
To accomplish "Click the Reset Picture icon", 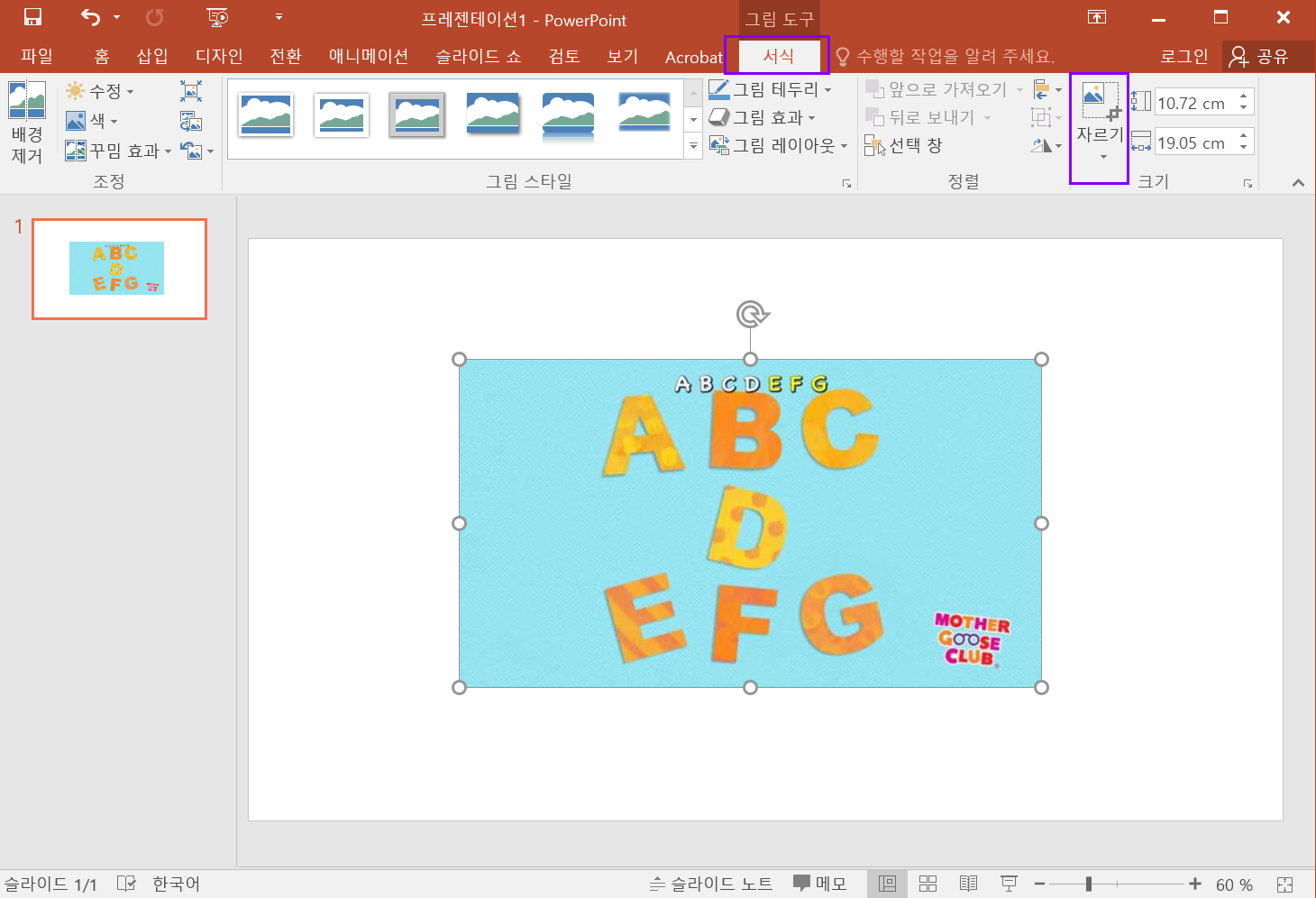I will (x=190, y=150).
